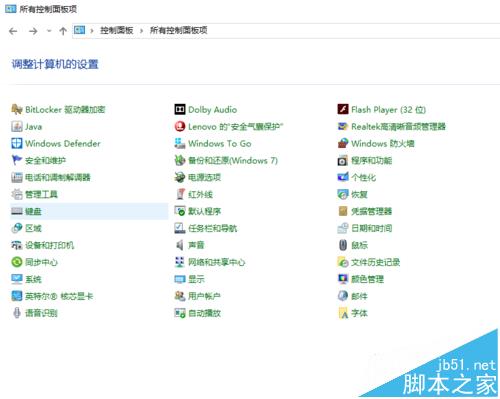Open the Windows To Go icon
500x399 pixels.
(x=180, y=143)
